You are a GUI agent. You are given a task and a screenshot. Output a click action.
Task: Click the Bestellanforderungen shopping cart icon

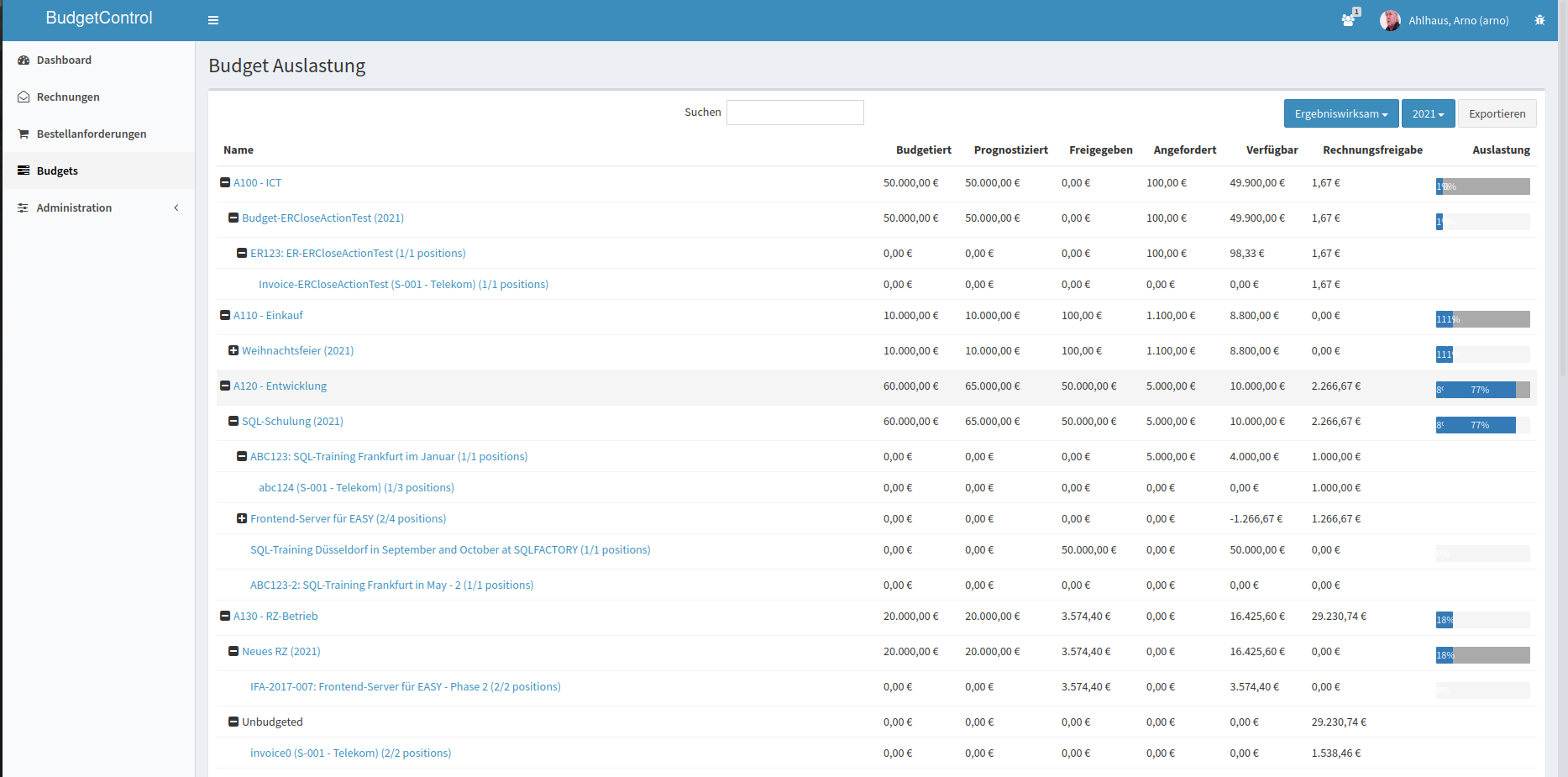pyautogui.click(x=24, y=134)
